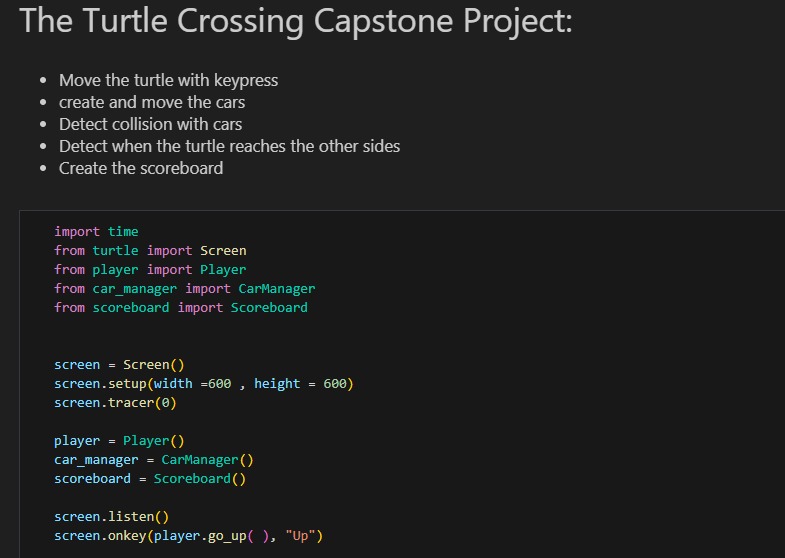Click the line 'screen.tracer(0)'

point(115,403)
